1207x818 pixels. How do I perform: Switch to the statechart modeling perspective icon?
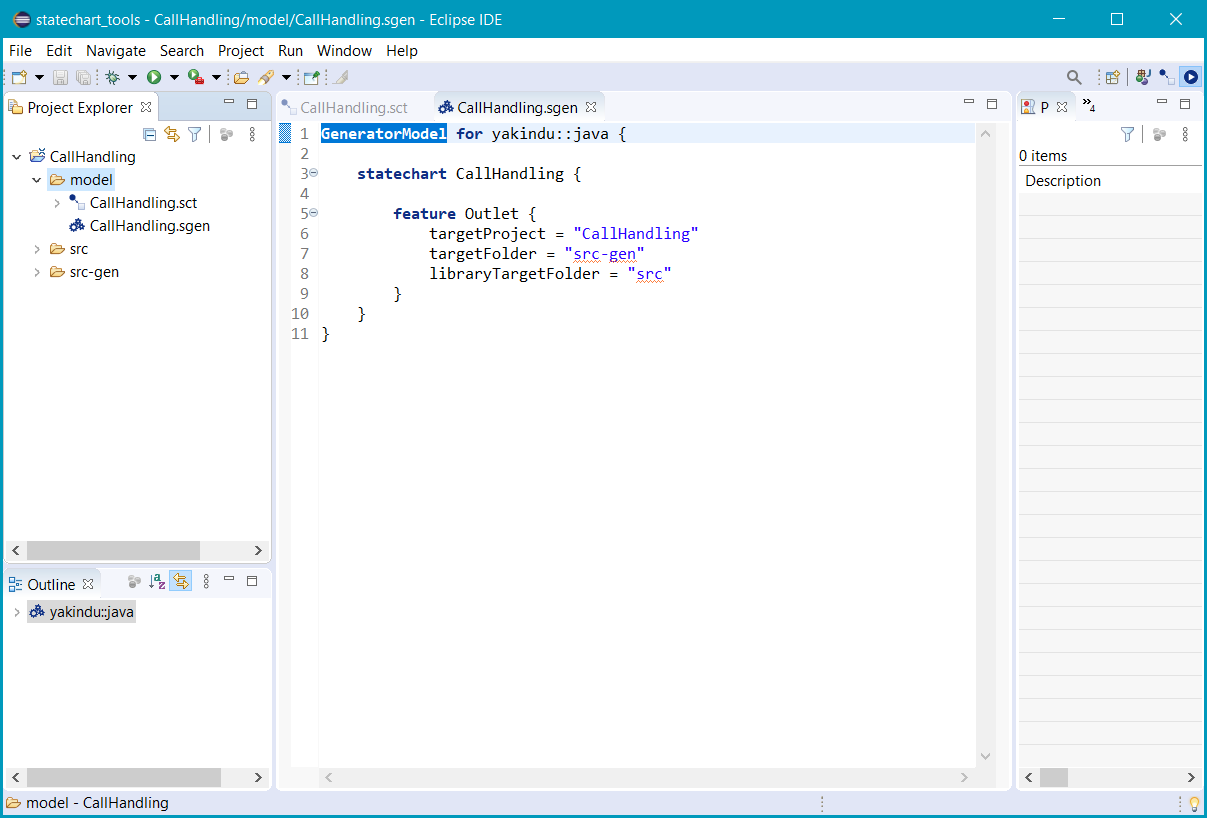click(1167, 77)
